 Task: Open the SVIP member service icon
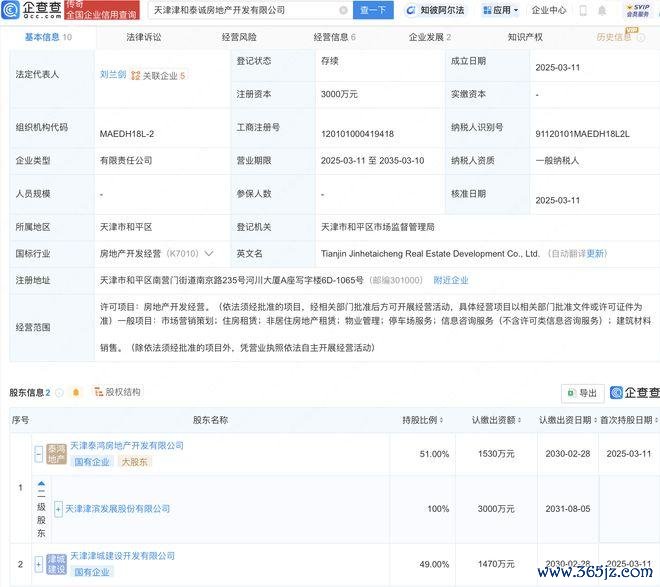[x=637, y=11]
